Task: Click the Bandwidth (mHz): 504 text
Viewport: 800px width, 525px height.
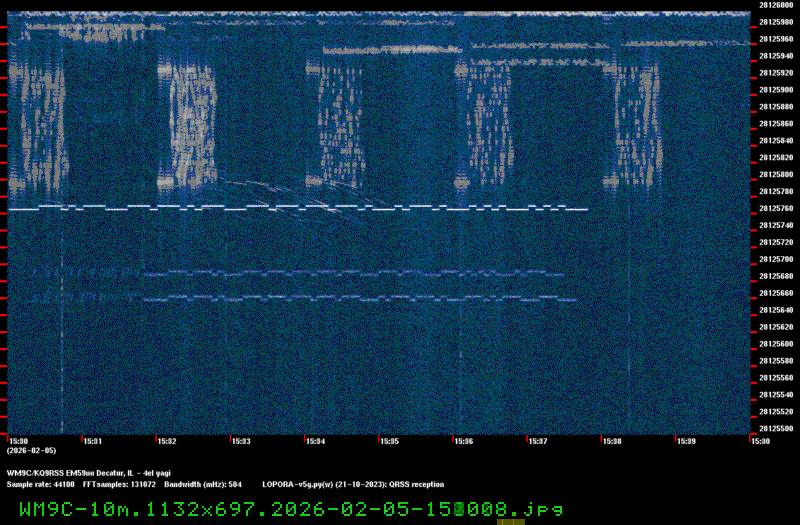Action: (x=203, y=485)
